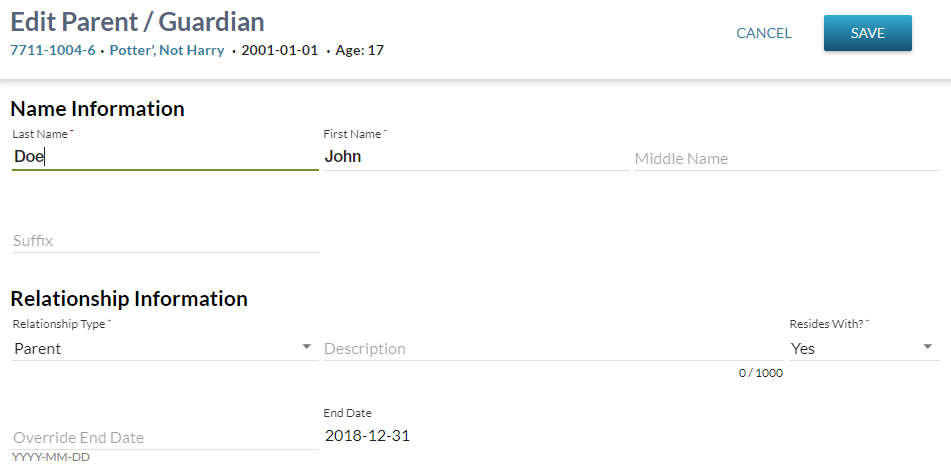This screenshot has width=951, height=472.
Task: Click the birthdate 2001-01-01 in header
Action: pos(280,50)
